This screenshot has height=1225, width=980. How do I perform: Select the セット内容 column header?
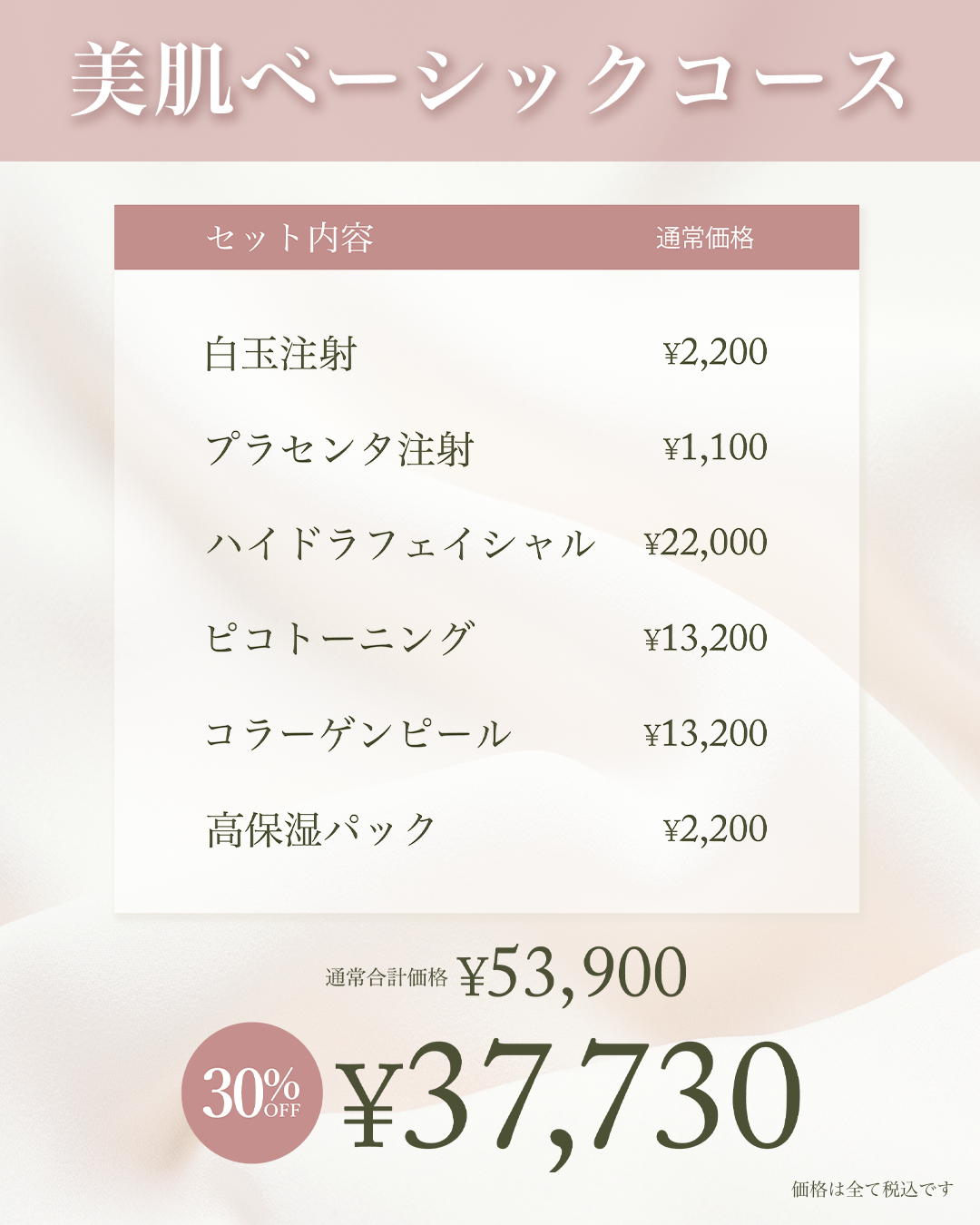click(x=289, y=238)
